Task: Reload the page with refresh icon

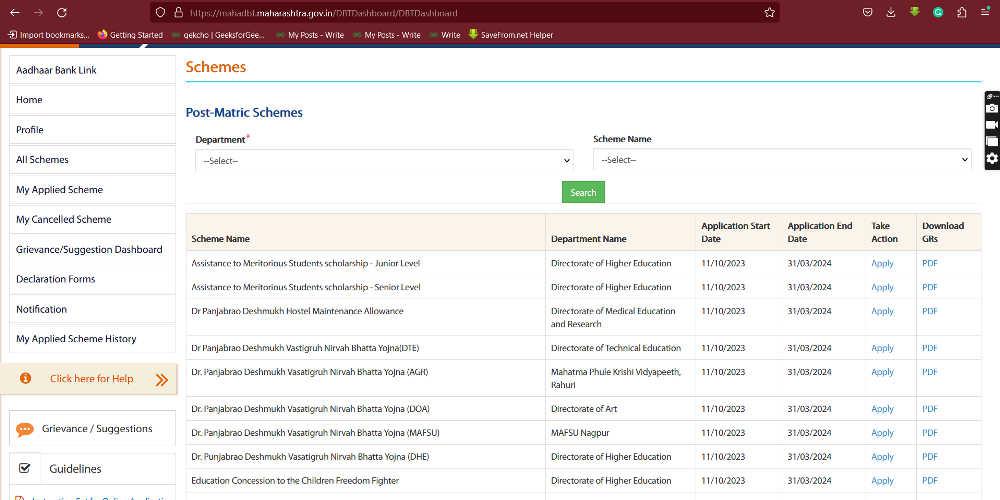Action: (x=62, y=12)
